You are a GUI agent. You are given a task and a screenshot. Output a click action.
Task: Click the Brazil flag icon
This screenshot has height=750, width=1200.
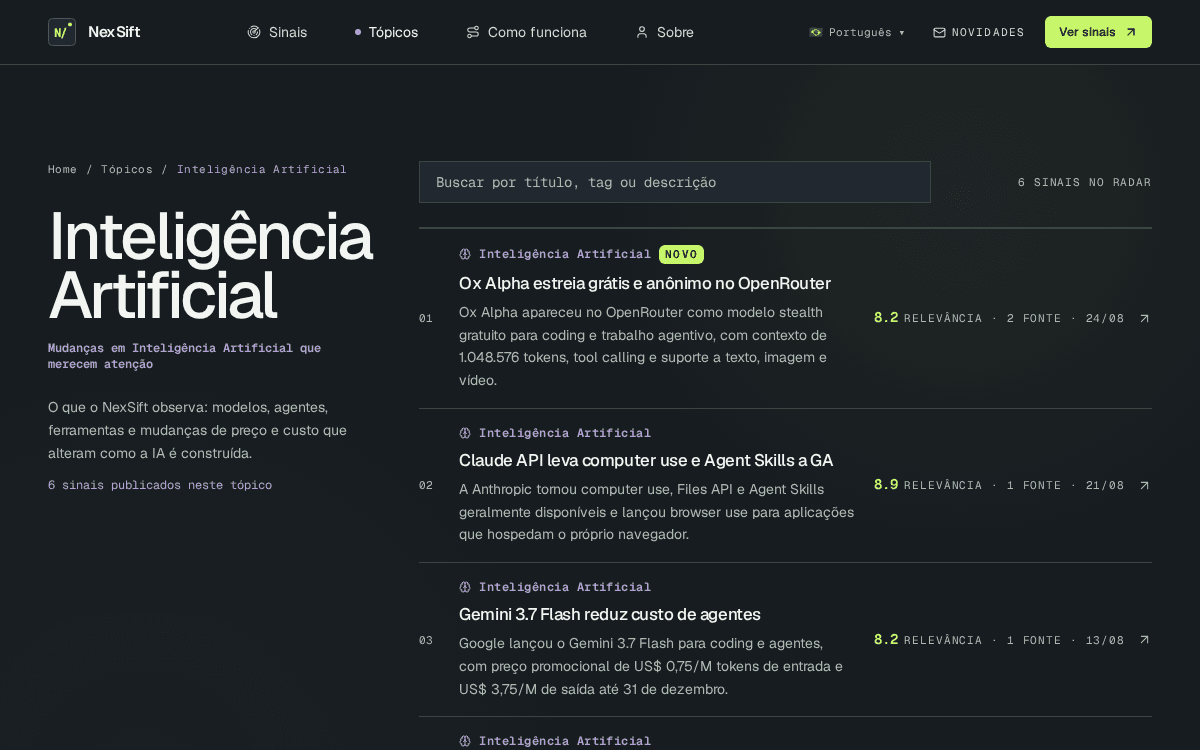(x=816, y=32)
